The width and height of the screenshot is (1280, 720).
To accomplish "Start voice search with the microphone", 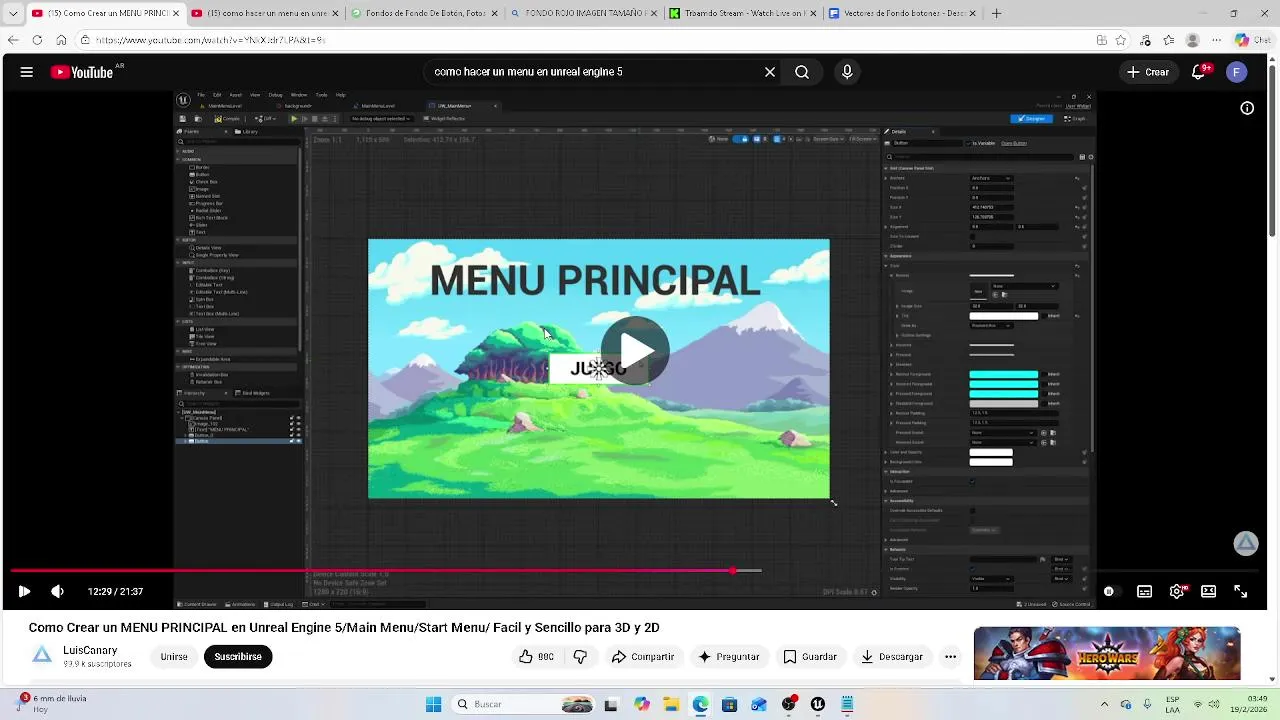I will pos(847,72).
